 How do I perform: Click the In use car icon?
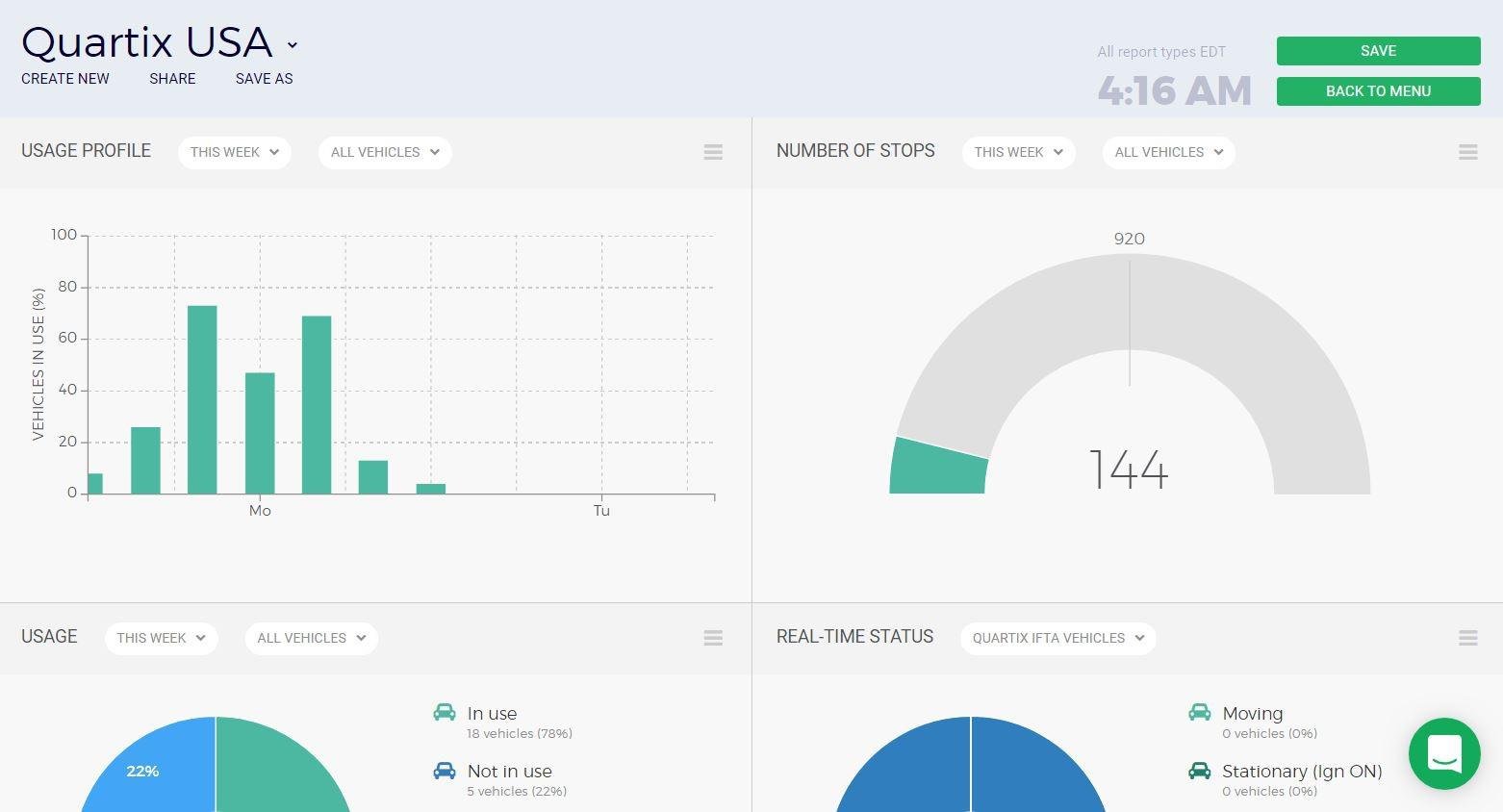point(445,712)
